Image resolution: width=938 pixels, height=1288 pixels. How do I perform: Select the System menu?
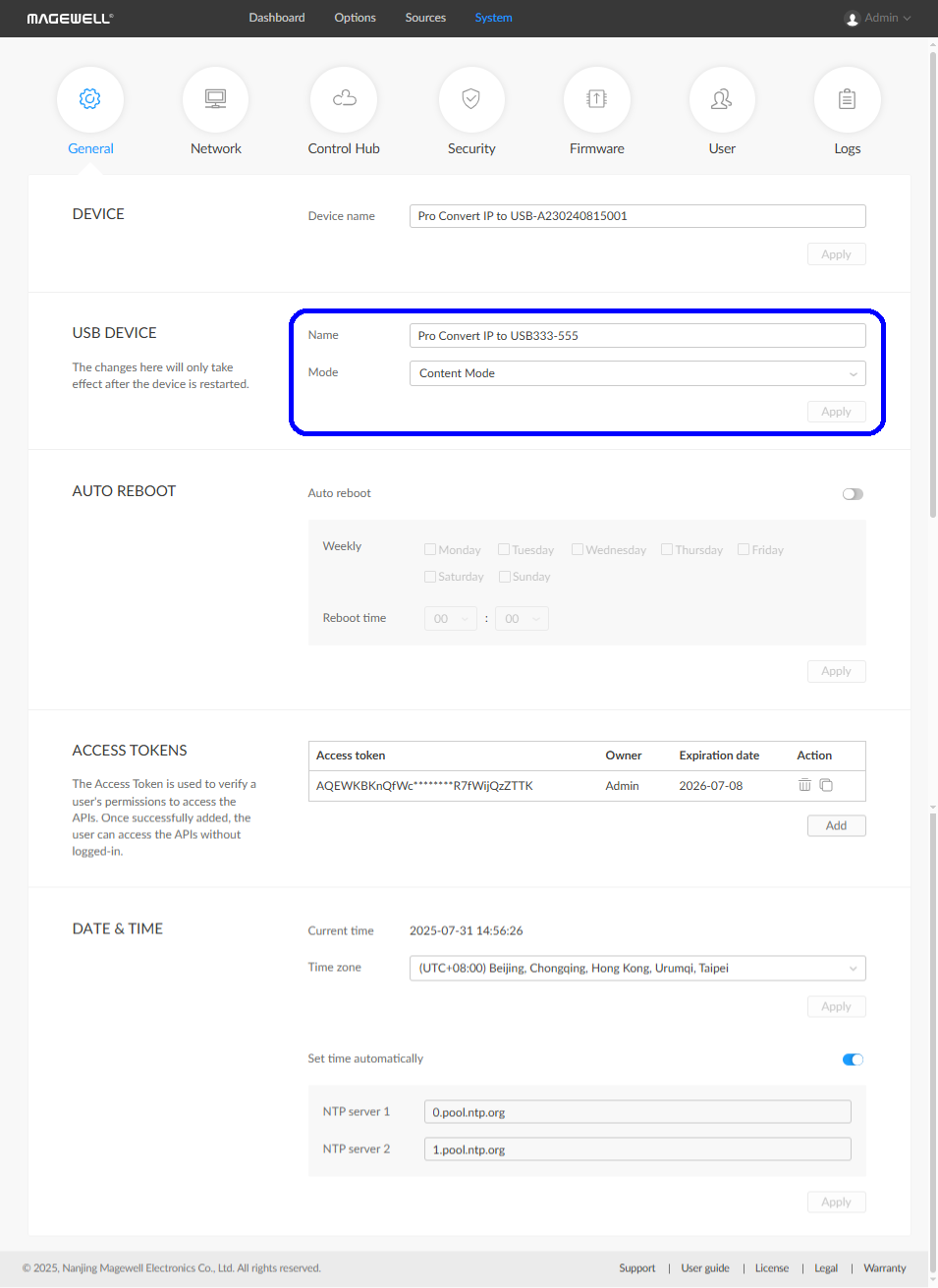pos(493,18)
